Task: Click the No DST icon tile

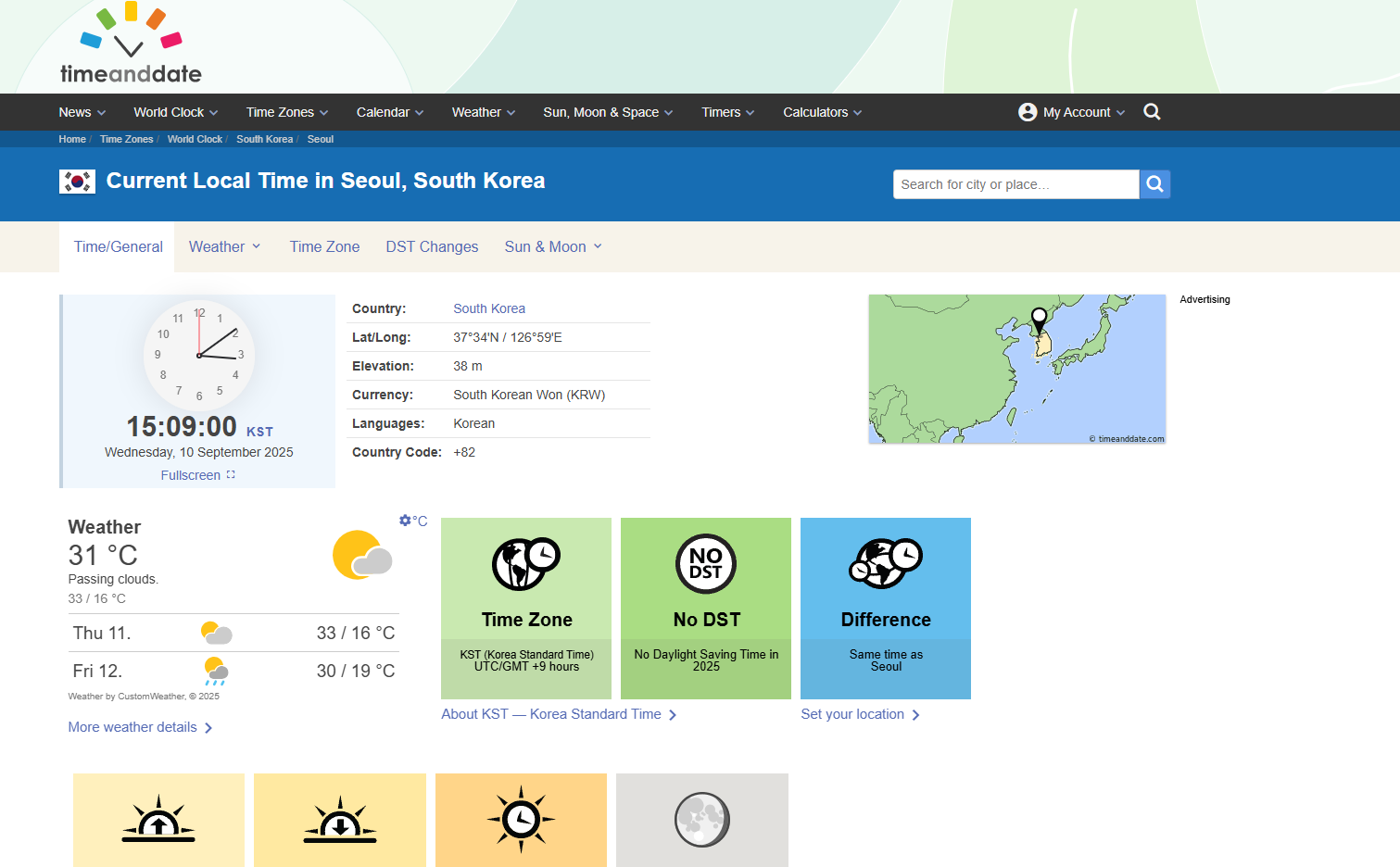Action: 706,565
